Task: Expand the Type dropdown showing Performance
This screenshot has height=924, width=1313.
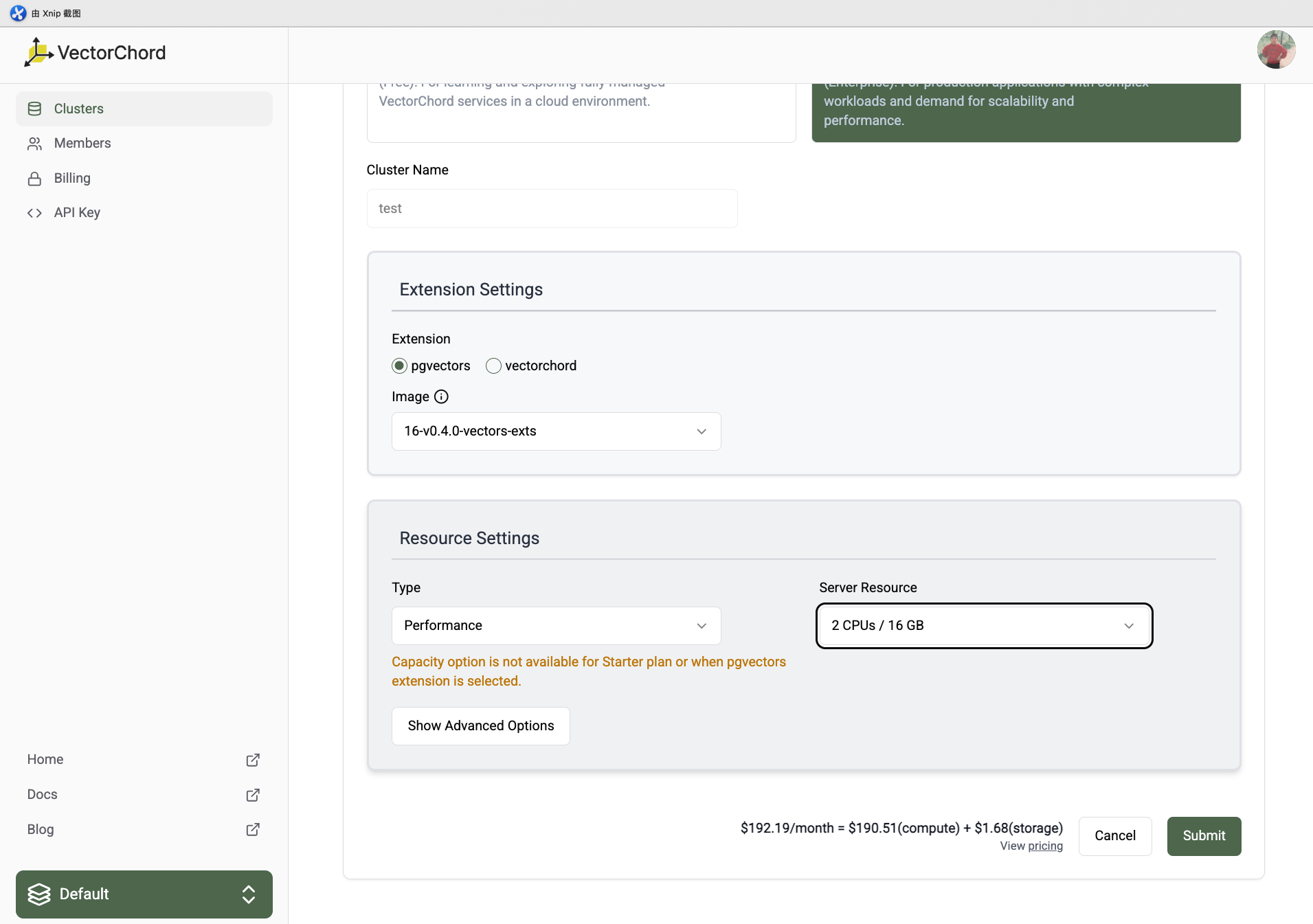Action: click(556, 626)
